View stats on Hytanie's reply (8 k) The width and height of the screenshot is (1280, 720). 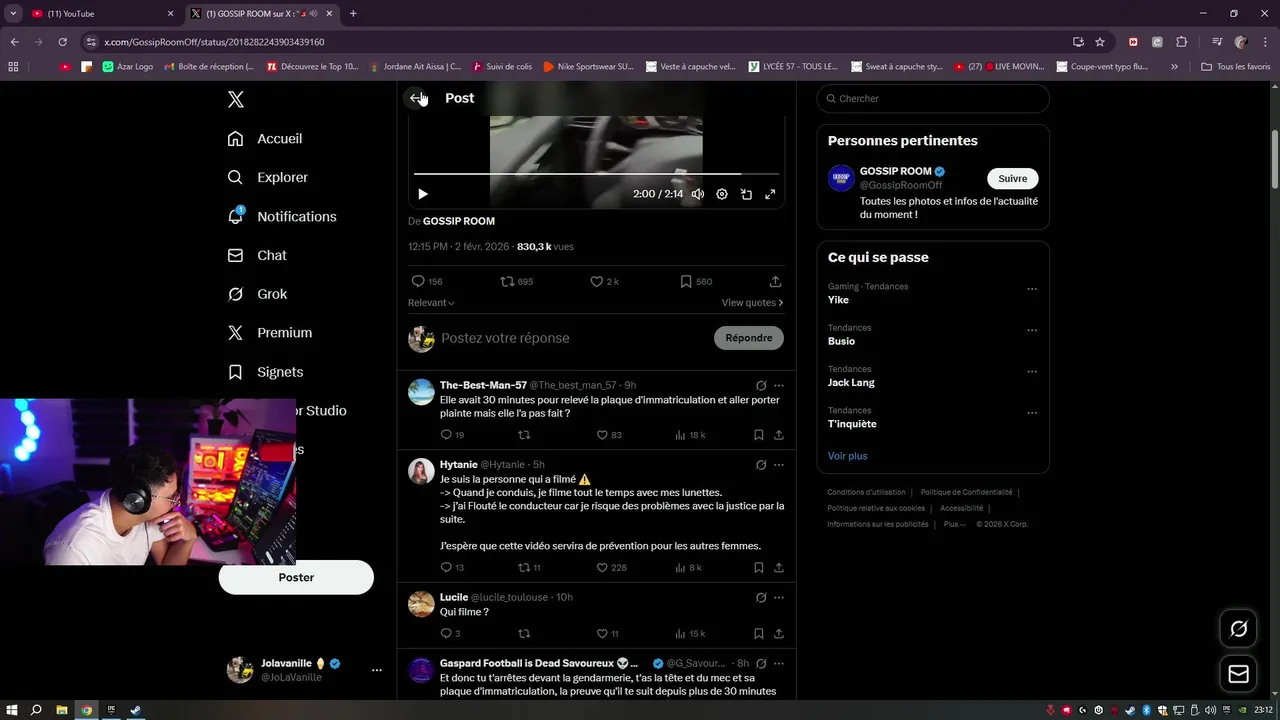(x=689, y=568)
